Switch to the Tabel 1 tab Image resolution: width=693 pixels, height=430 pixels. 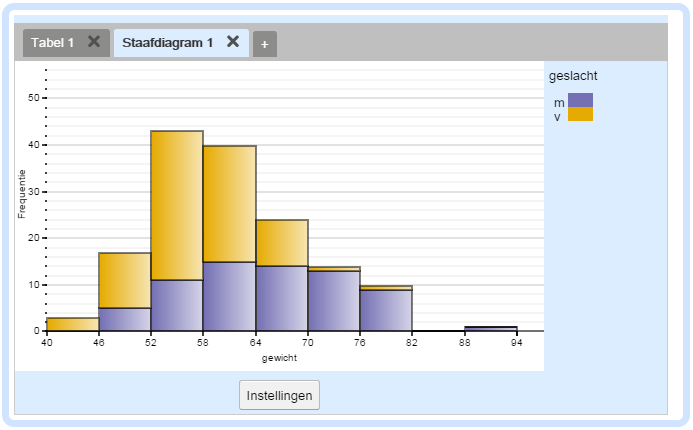(x=52, y=43)
